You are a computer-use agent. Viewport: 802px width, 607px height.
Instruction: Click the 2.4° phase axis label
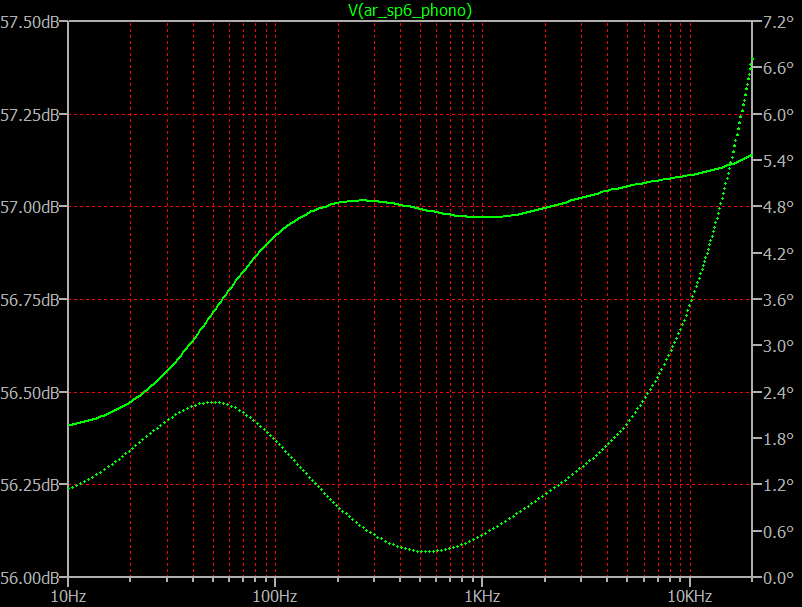pos(778,393)
